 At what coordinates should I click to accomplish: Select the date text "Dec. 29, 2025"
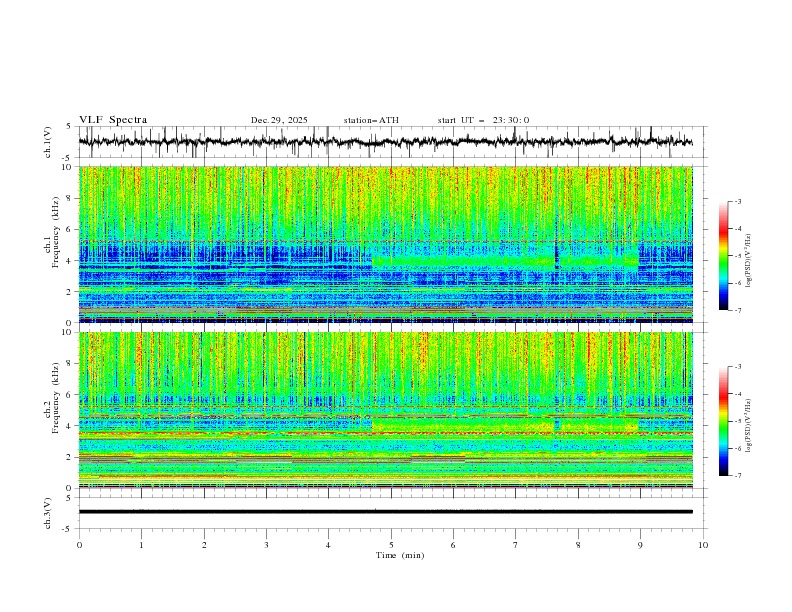tap(279, 120)
